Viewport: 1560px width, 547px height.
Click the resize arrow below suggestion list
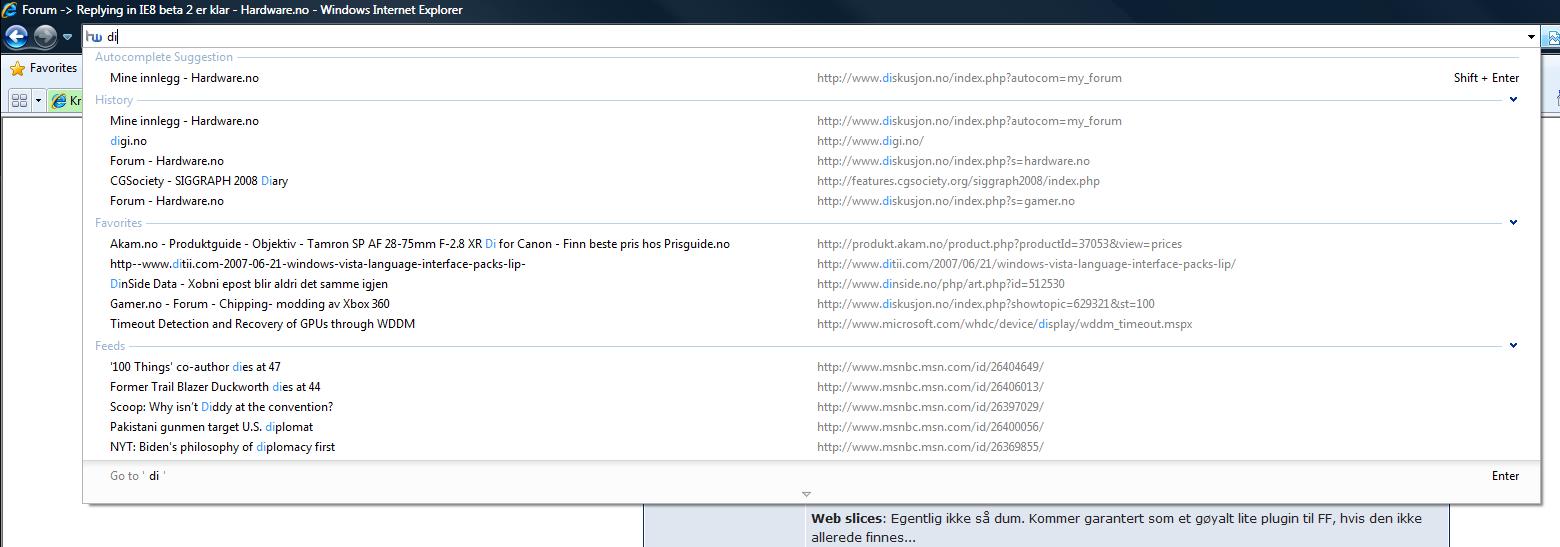(x=806, y=494)
